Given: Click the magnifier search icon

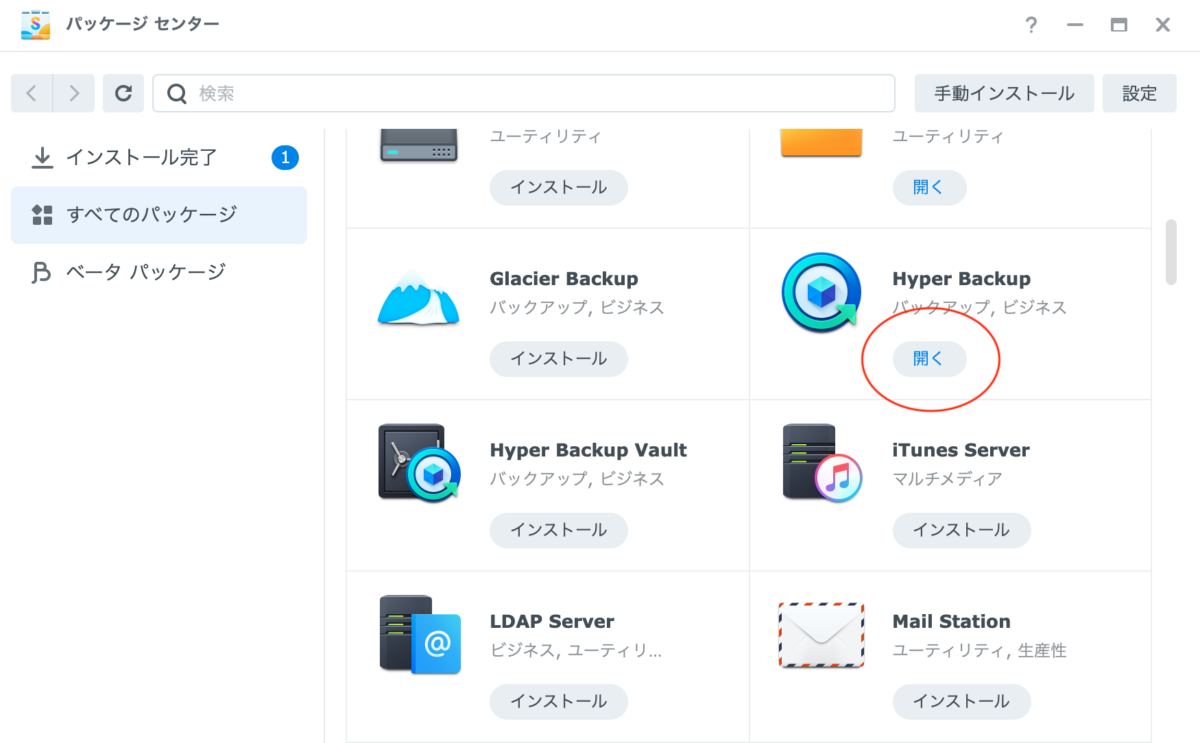Looking at the screenshot, I should click(x=177, y=93).
